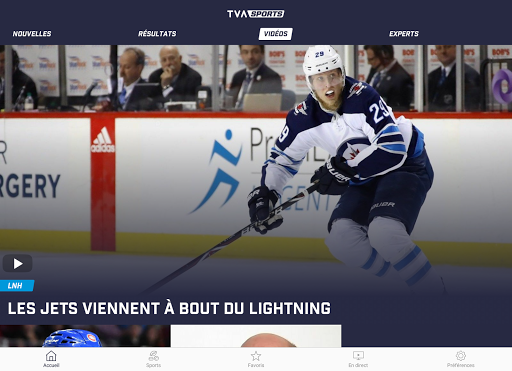Switch to the Experts tab
The image size is (512, 371).
click(404, 34)
